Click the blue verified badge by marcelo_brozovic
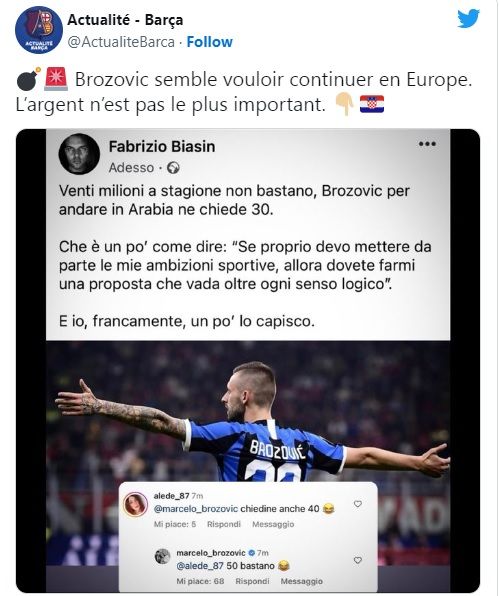Image resolution: width=499 pixels, height=596 pixels. (x=251, y=553)
